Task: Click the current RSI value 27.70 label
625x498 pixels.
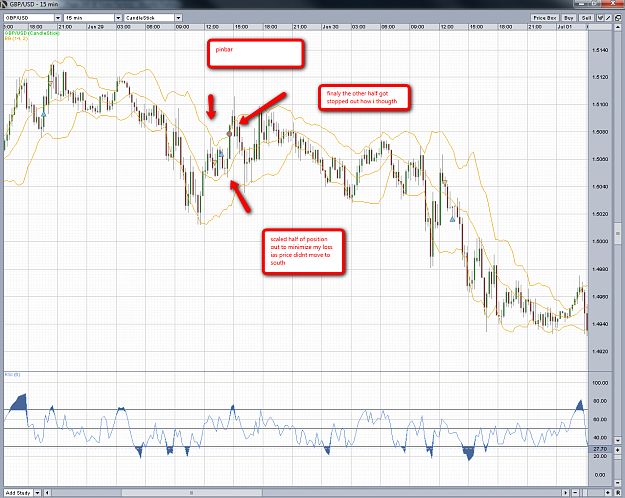Action: click(x=600, y=449)
